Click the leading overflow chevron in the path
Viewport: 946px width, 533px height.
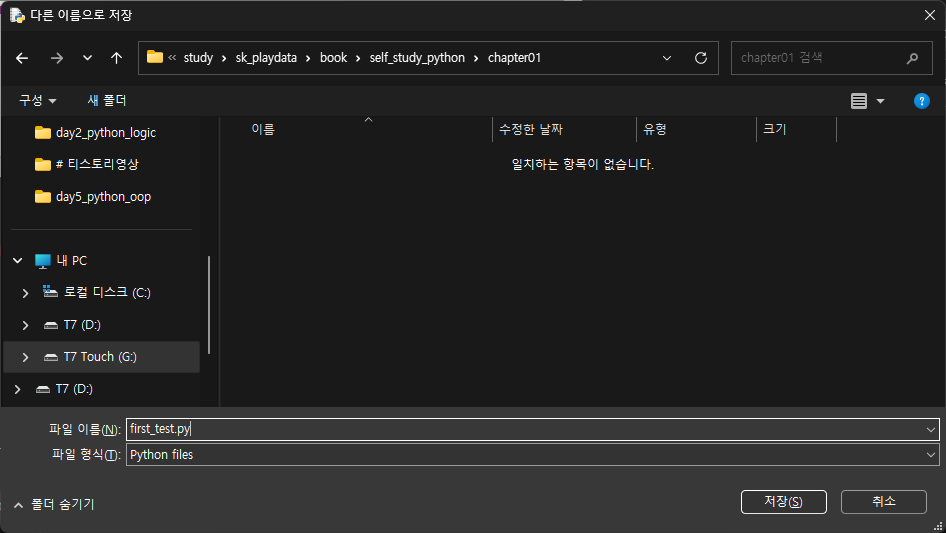tap(173, 58)
